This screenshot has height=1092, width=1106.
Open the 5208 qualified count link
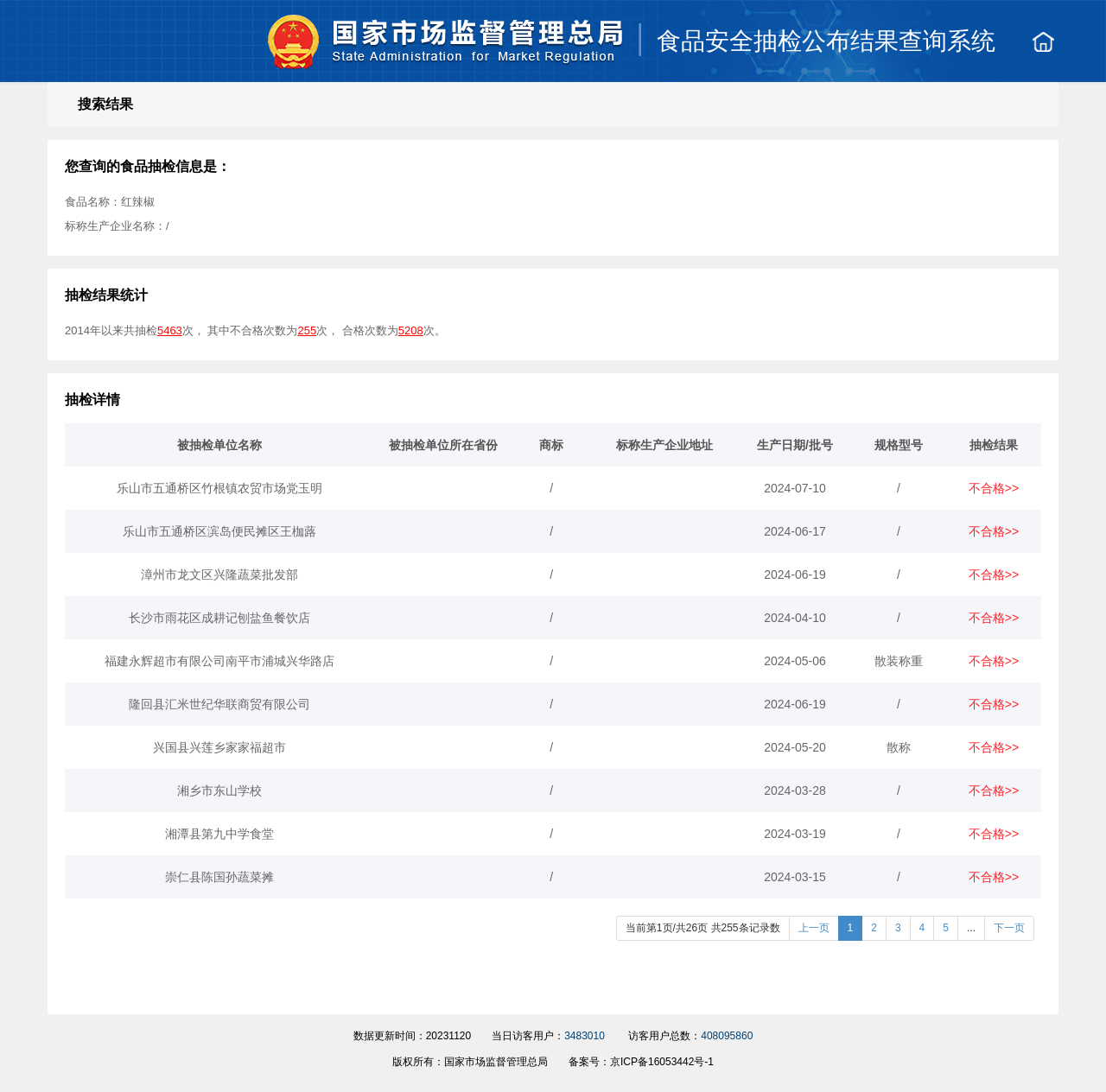tap(410, 331)
